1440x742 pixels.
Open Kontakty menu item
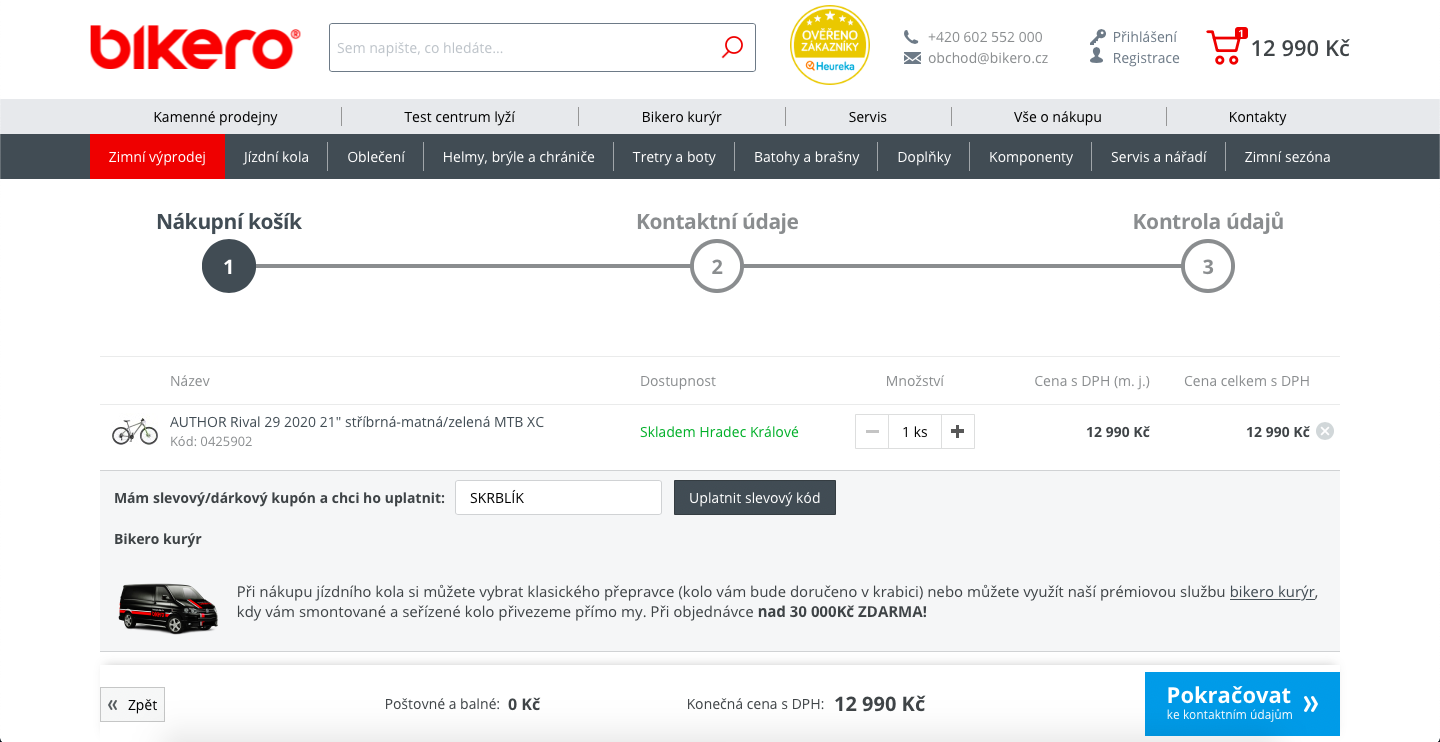(x=1258, y=117)
